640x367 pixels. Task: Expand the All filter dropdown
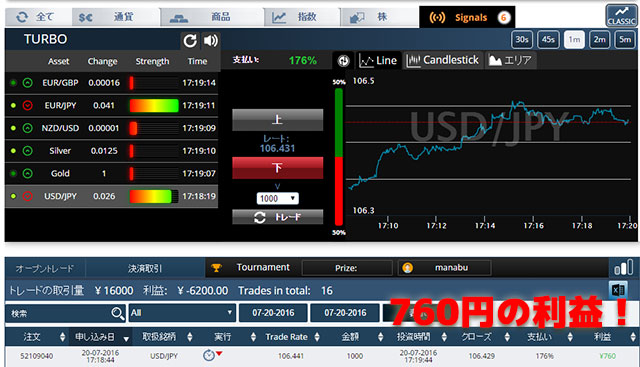click(182, 313)
